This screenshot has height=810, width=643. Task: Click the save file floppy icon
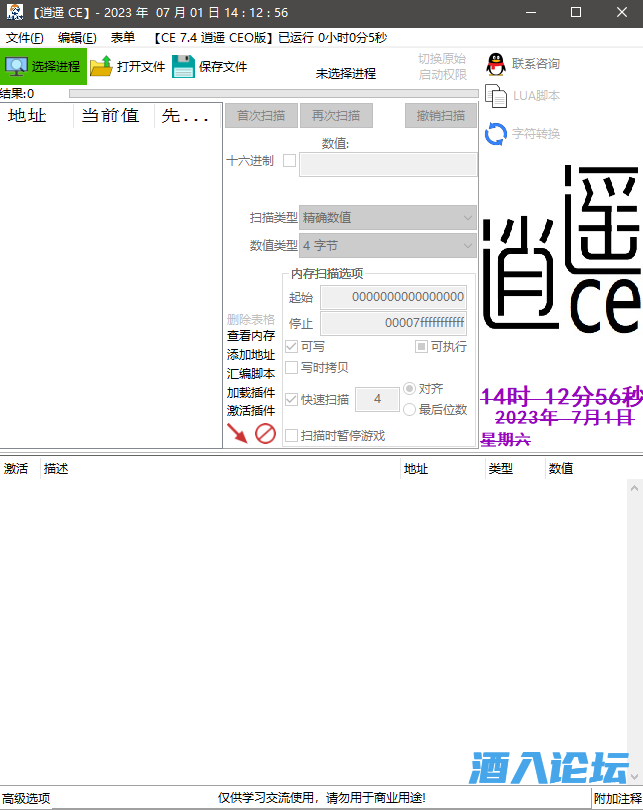point(183,67)
